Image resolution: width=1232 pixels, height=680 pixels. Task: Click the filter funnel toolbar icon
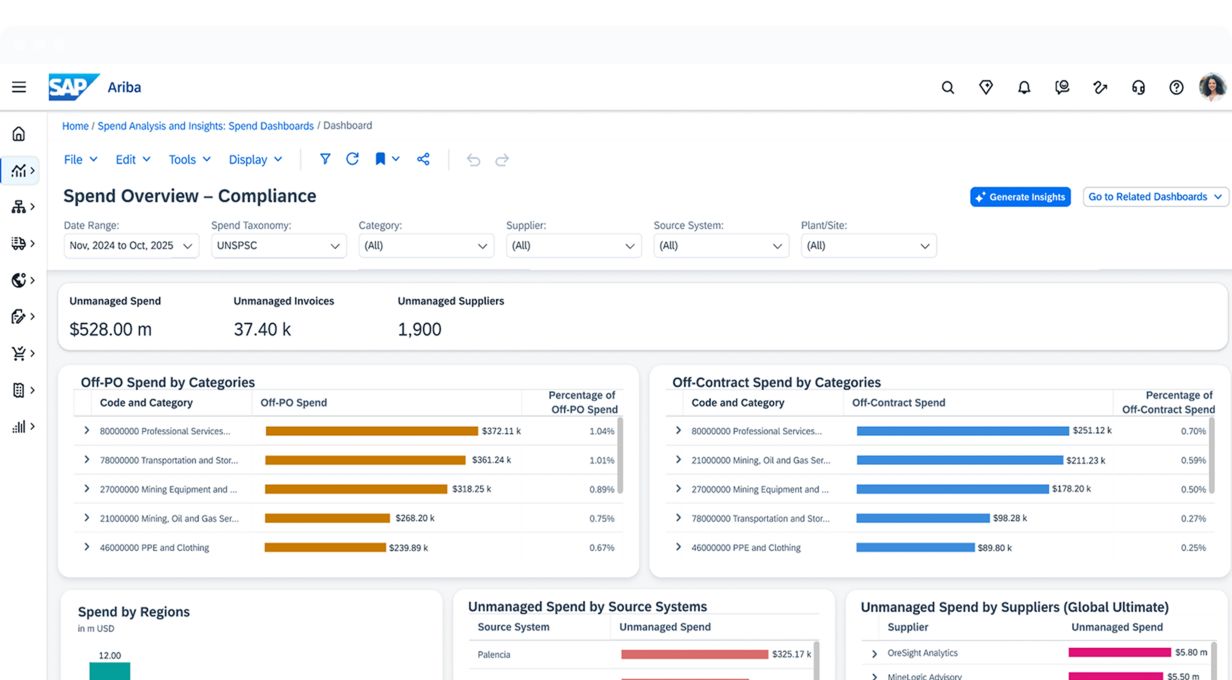[x=325, y=159]
